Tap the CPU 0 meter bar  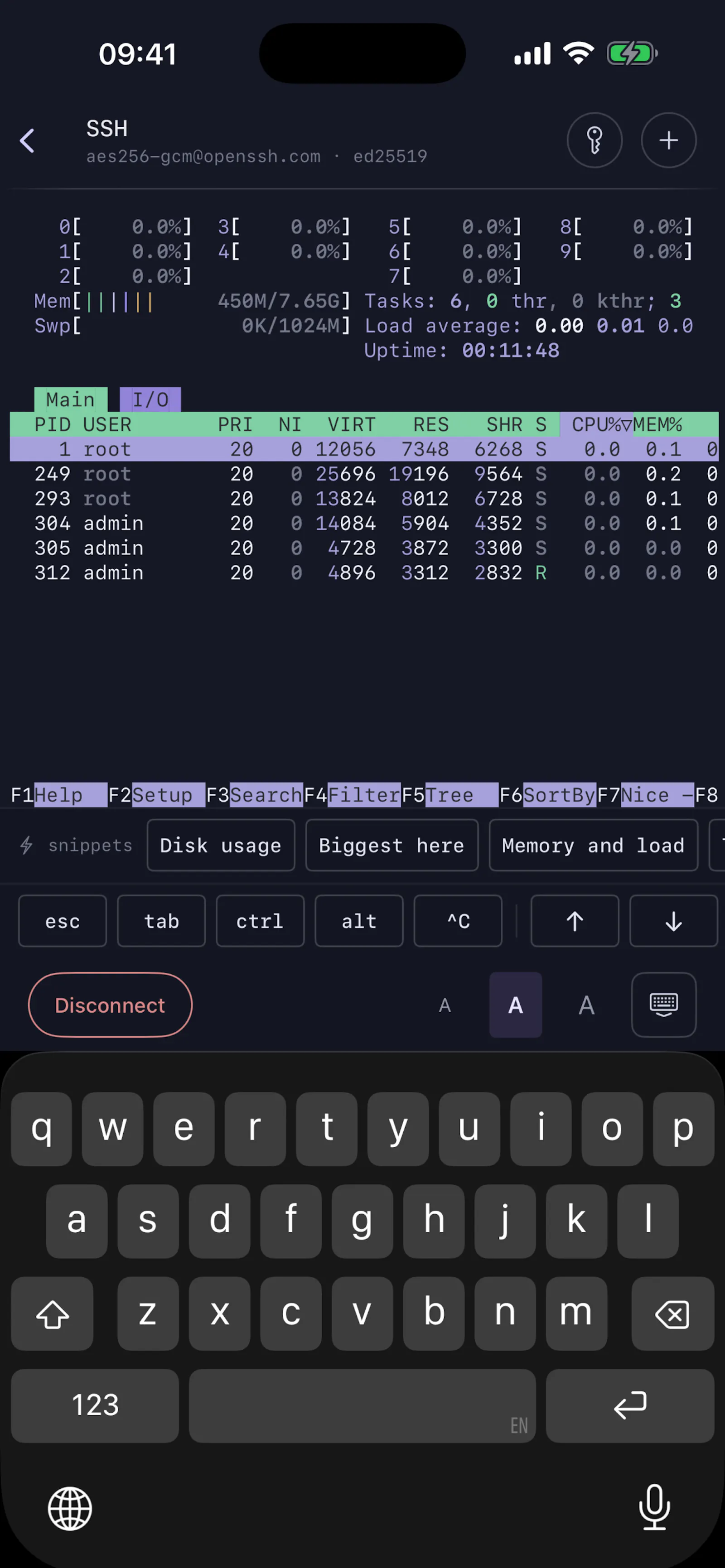tap(126, 227)
